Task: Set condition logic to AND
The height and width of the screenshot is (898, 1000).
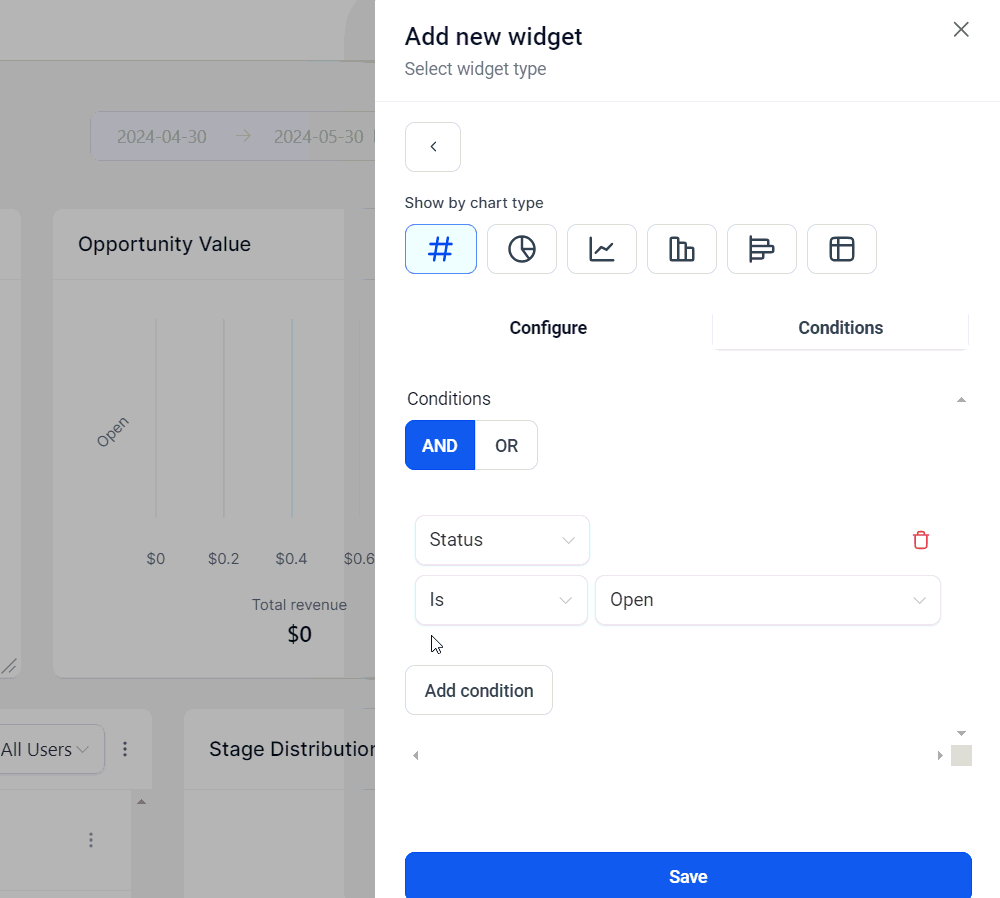Action: tap(440, 445)
